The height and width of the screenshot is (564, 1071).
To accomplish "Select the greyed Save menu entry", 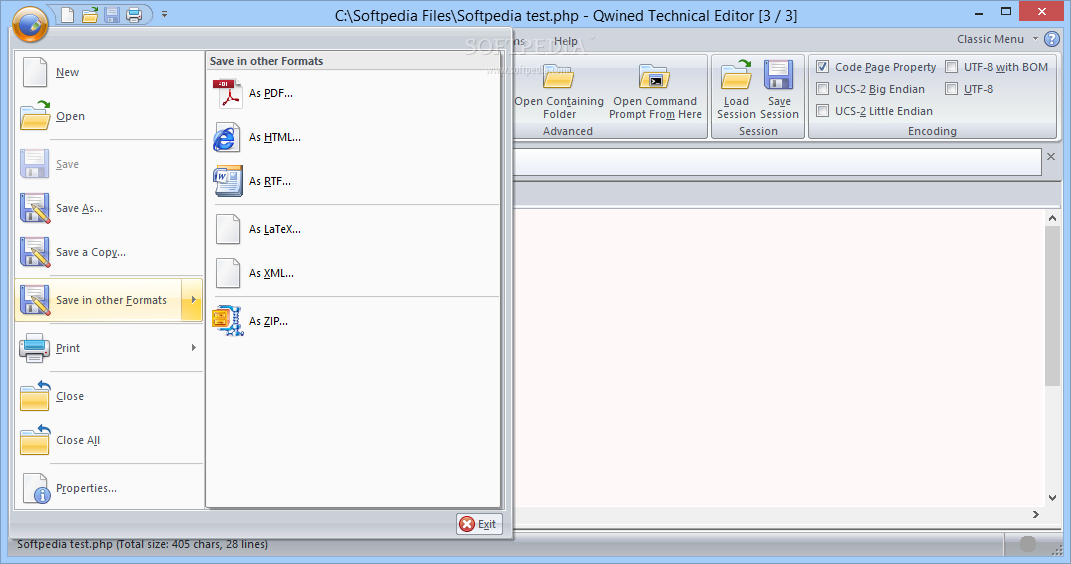I will pyautogui.click(x=109, y=164).
